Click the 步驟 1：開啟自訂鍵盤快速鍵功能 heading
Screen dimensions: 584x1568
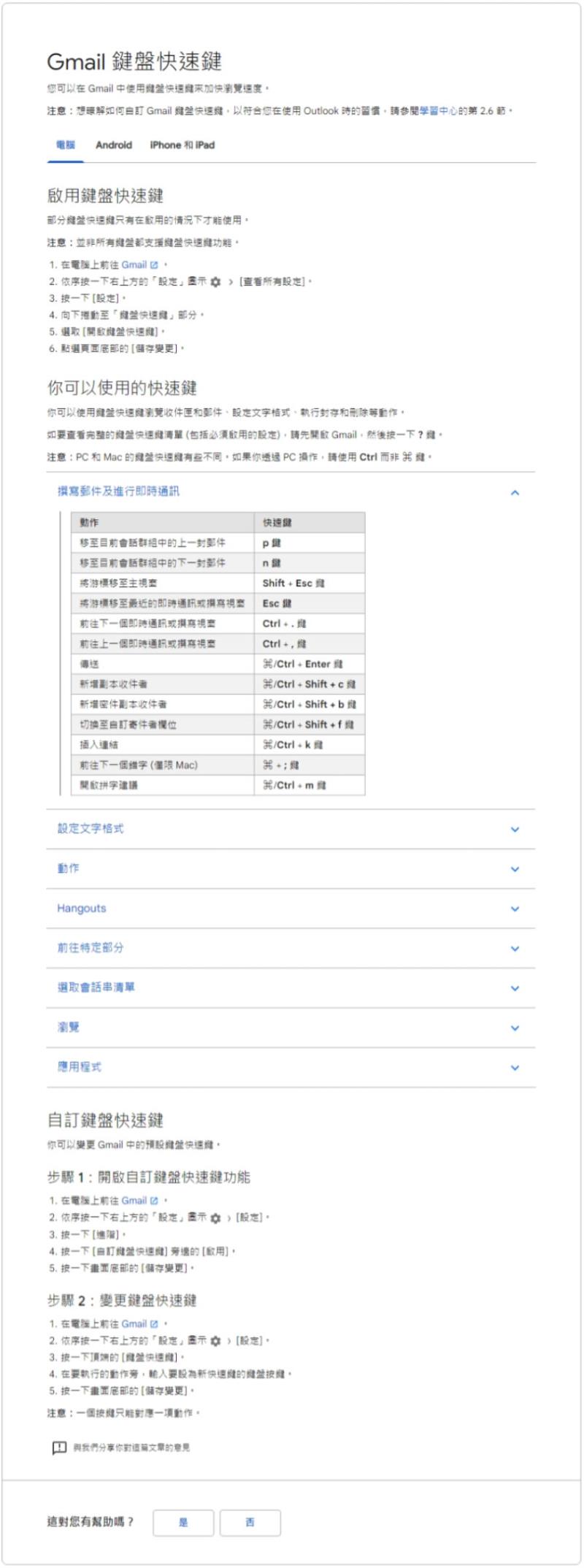[x=149, y=1177]
